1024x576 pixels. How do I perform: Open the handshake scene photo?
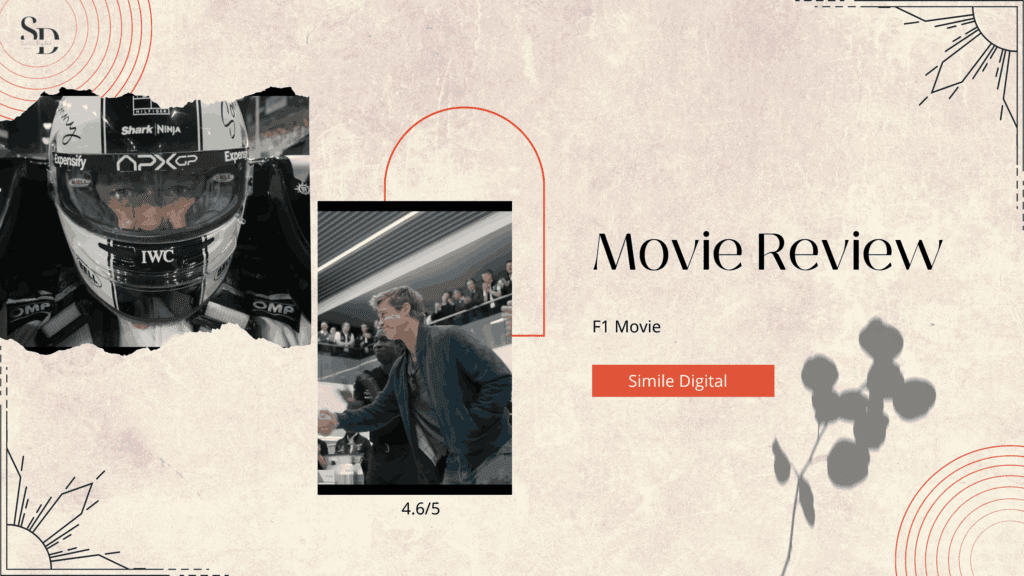pyautogui.click(x=415, y=347)
